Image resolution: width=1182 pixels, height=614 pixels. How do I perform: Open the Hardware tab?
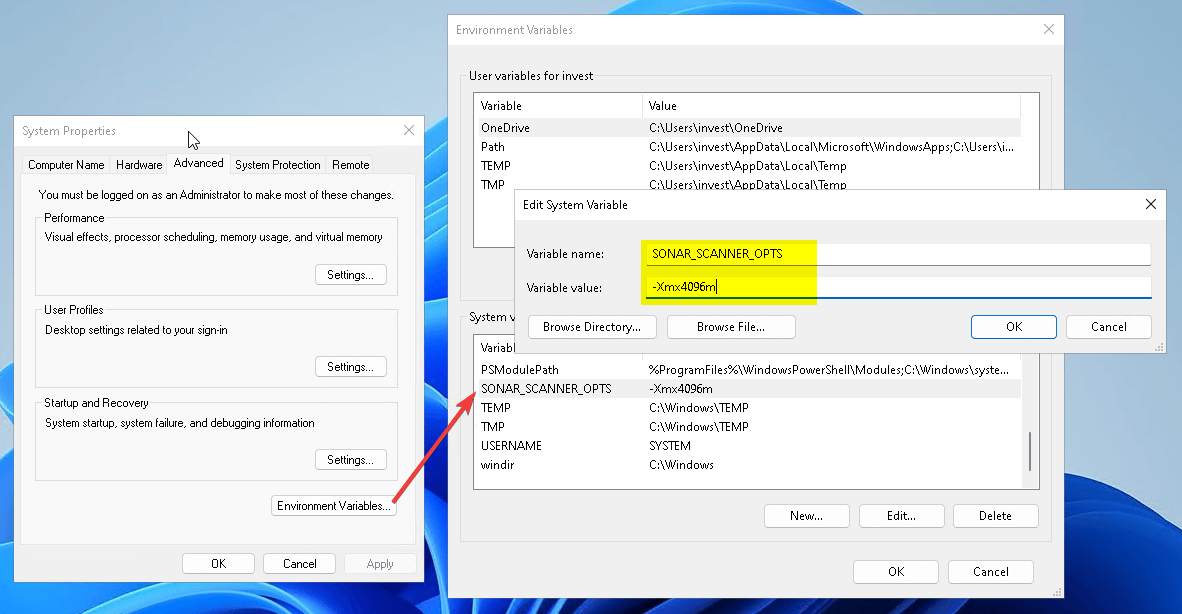(138, 164)
